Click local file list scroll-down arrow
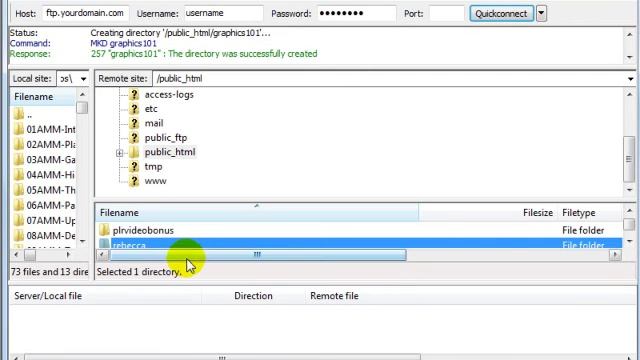 point(82,241)
